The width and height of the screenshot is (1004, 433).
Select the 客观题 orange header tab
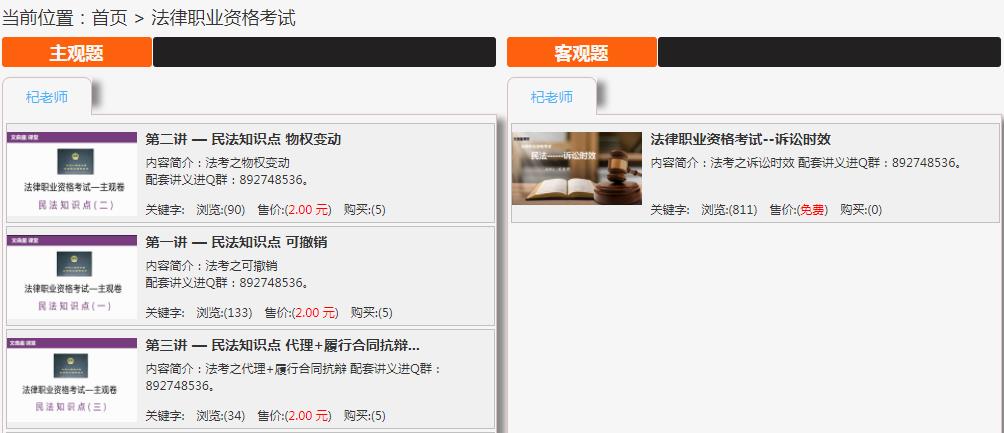581,53
